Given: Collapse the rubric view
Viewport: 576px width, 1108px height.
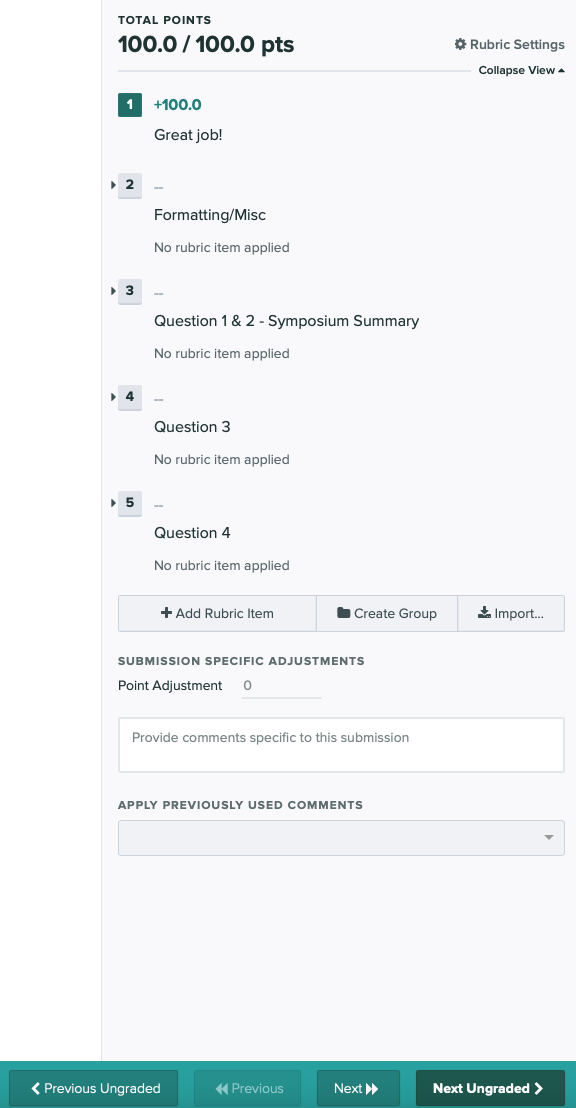Looking at the screenshot, I should tap(522, 71).
